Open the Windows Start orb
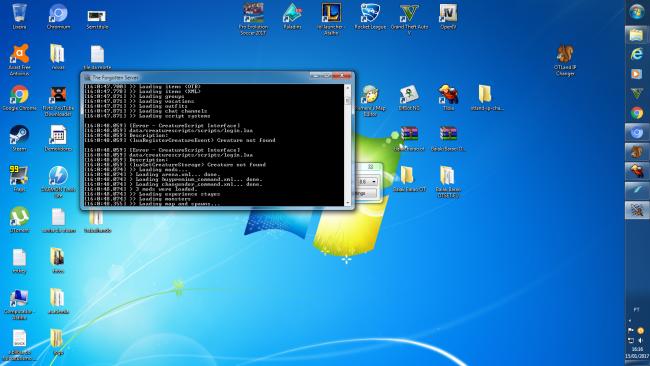Viewport: 650px width, 366px height. pyautogui.click(x=637, y=12)
